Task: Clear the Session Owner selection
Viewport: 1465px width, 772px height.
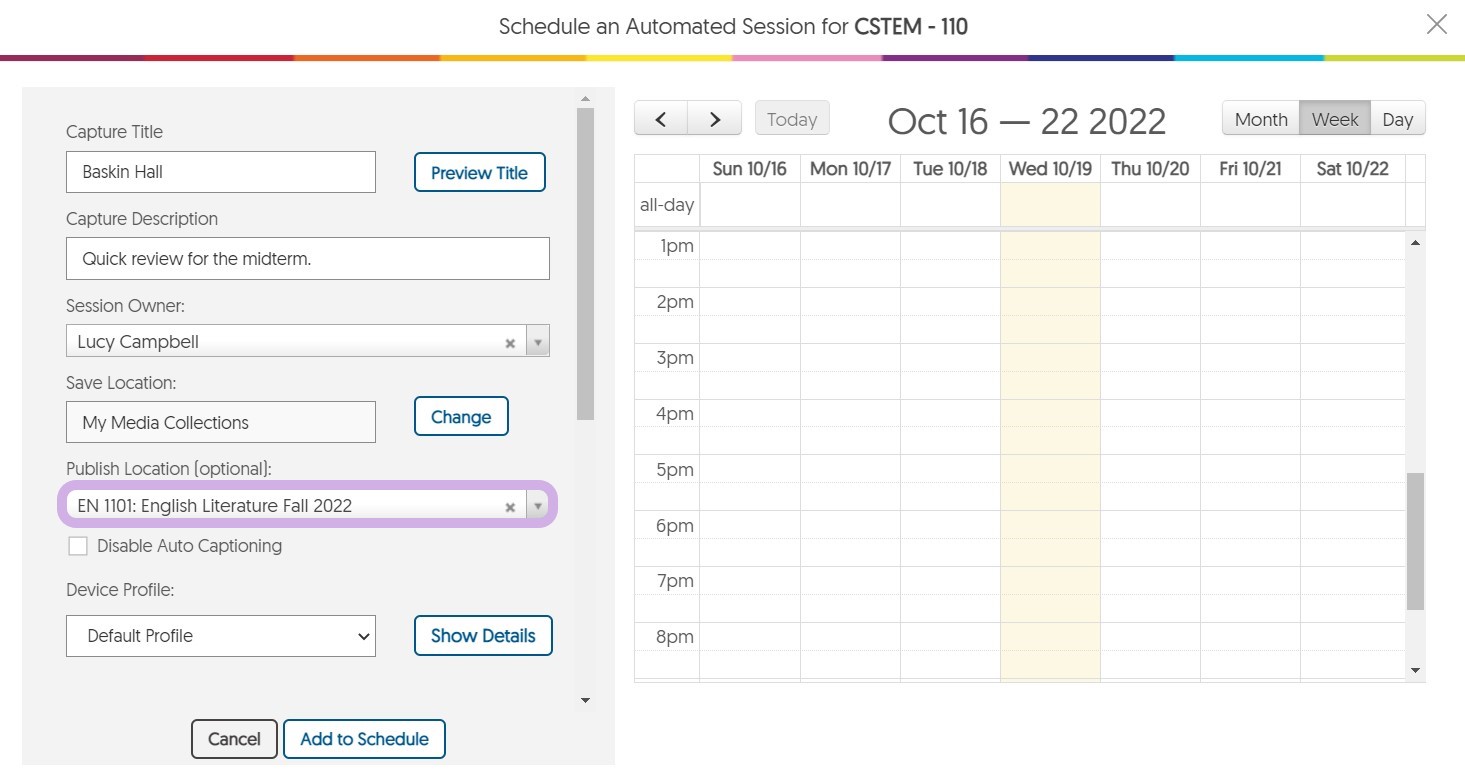Action: [x=510, y=343]
